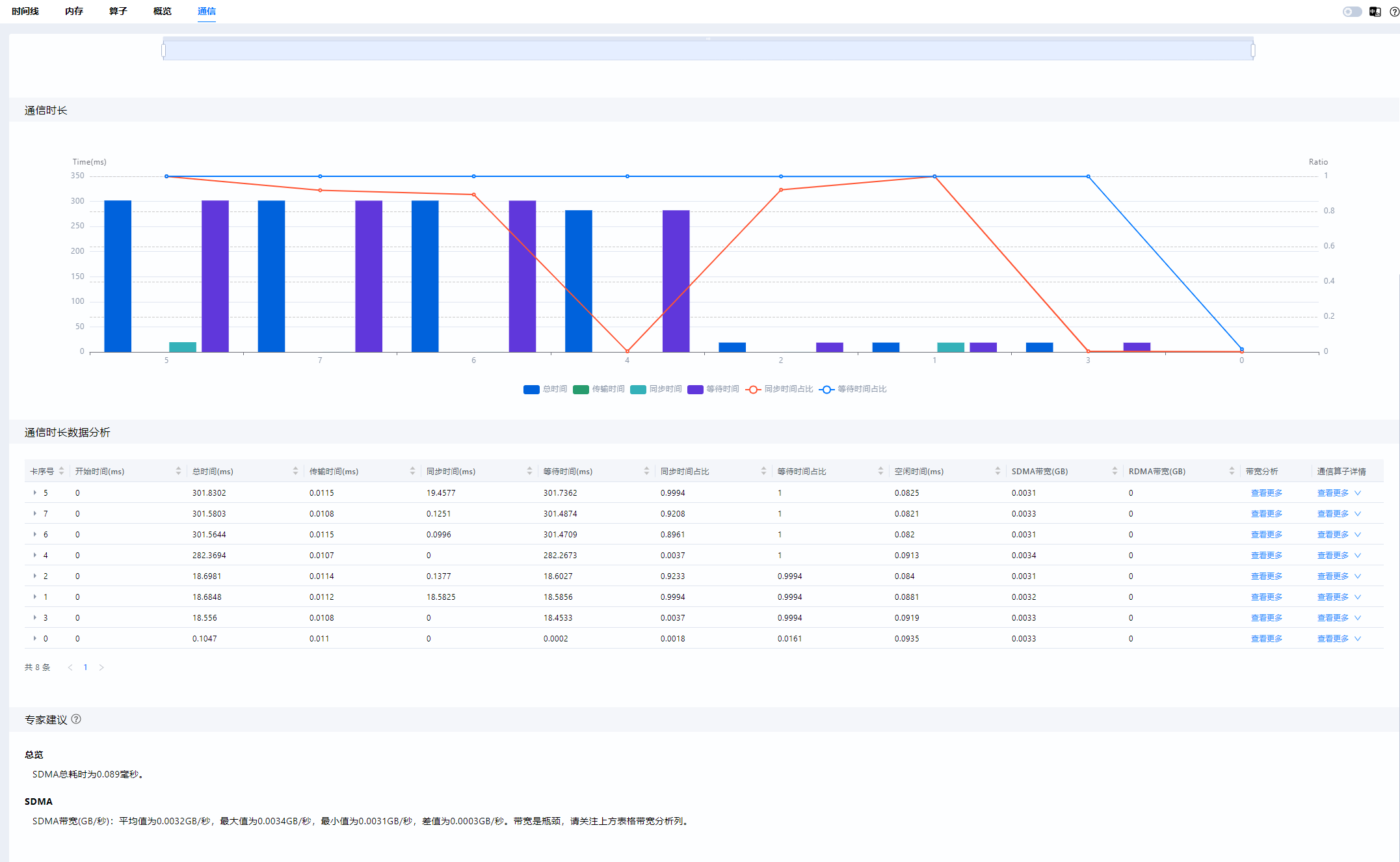
Task: Sort by 等待时间(ms) column sort icon
Action: coord(646,471)
